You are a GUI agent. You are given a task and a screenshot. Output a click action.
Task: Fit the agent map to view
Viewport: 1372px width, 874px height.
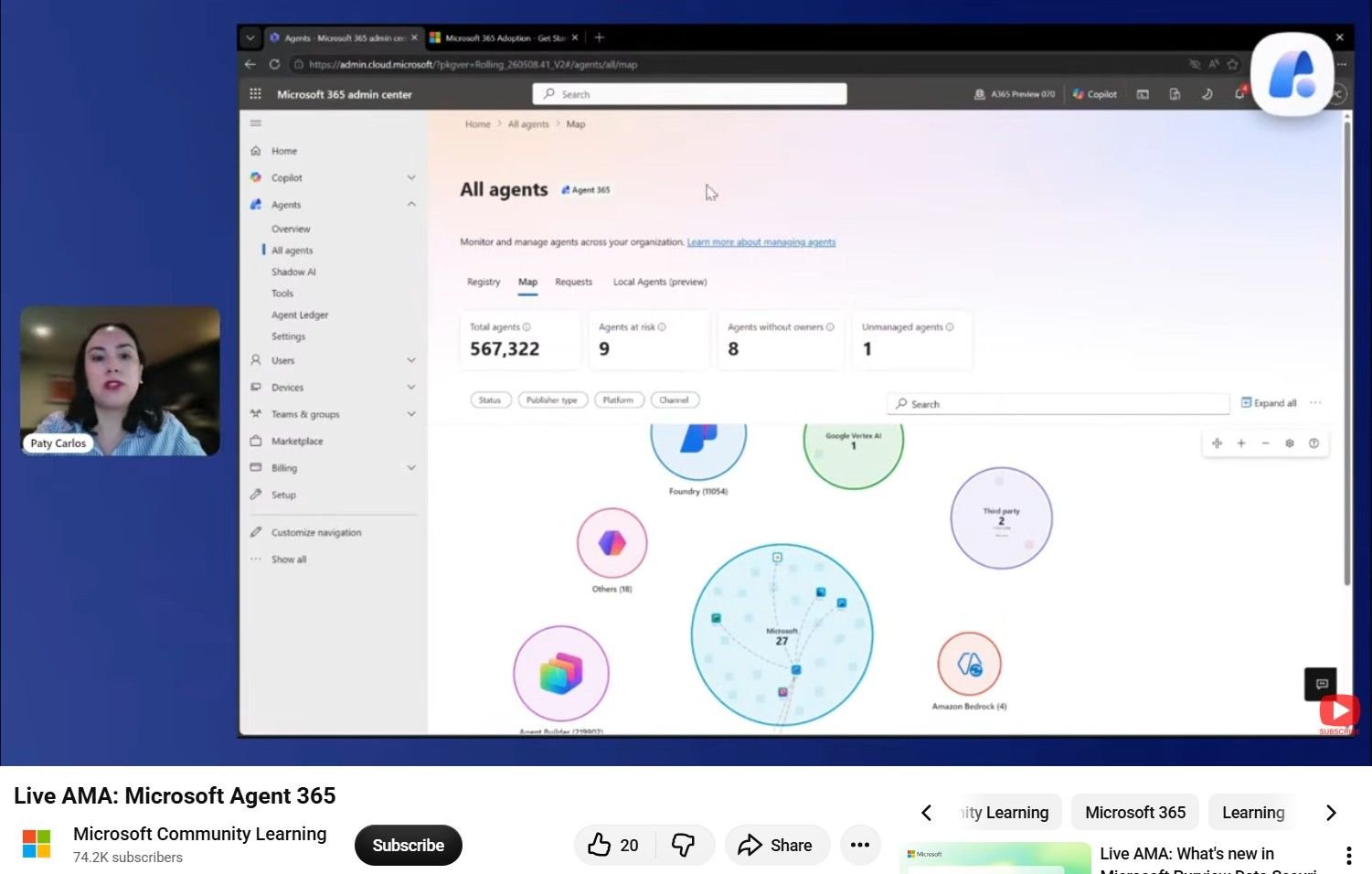tap(1217, 443)
